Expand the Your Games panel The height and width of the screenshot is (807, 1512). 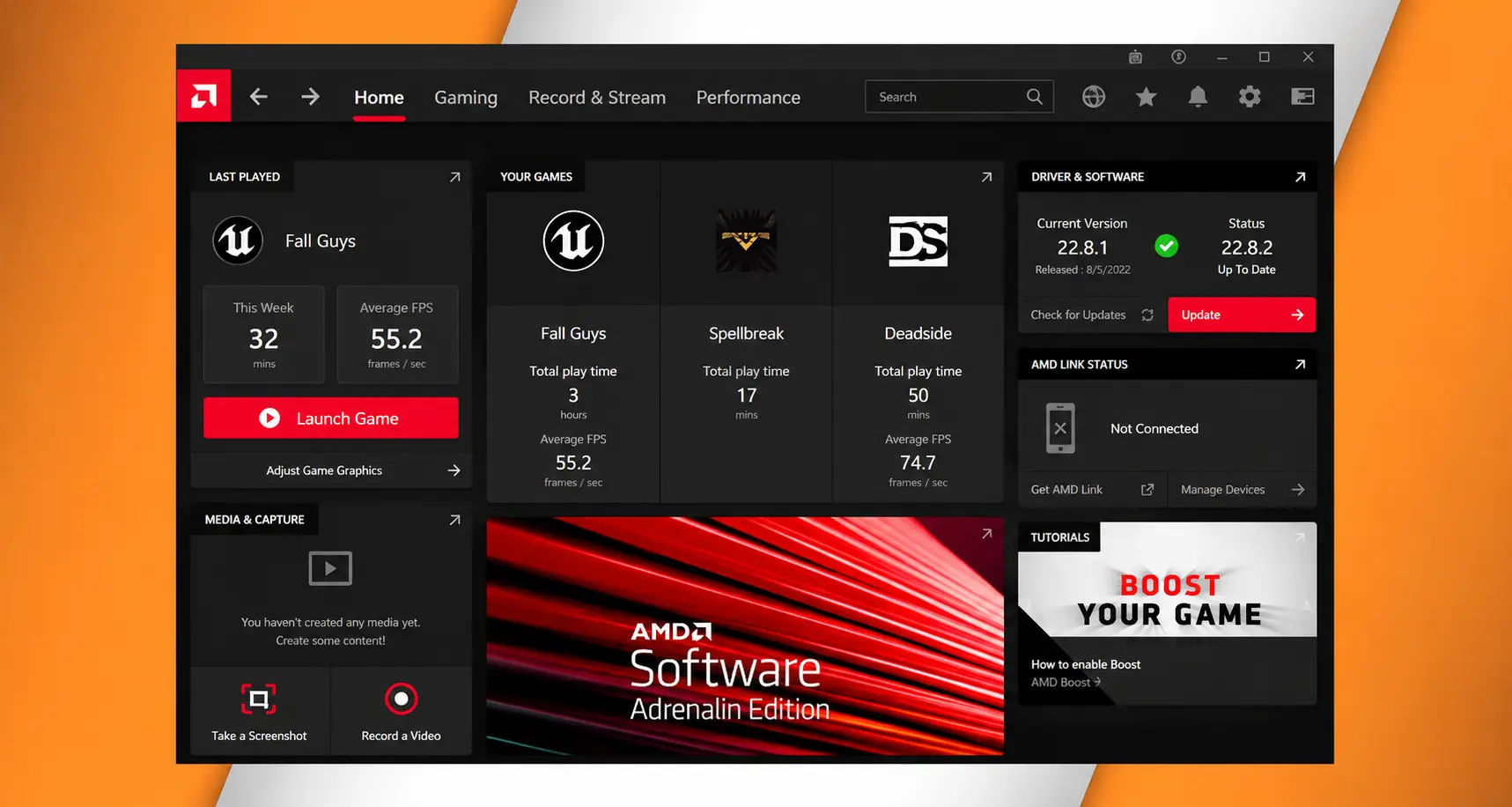(x=986, y=177)
